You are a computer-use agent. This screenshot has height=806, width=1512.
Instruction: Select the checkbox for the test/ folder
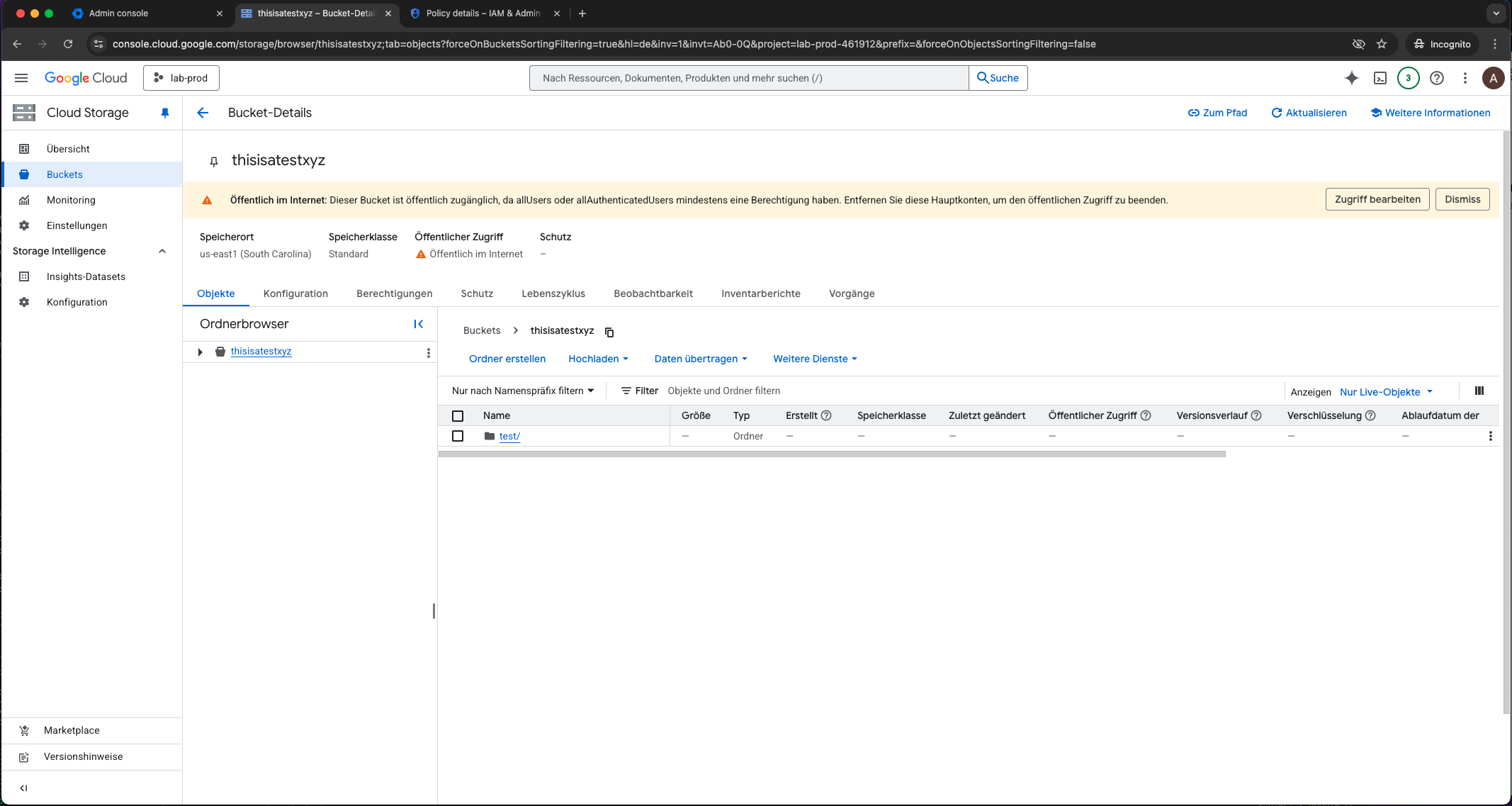(x=458, y=436)
